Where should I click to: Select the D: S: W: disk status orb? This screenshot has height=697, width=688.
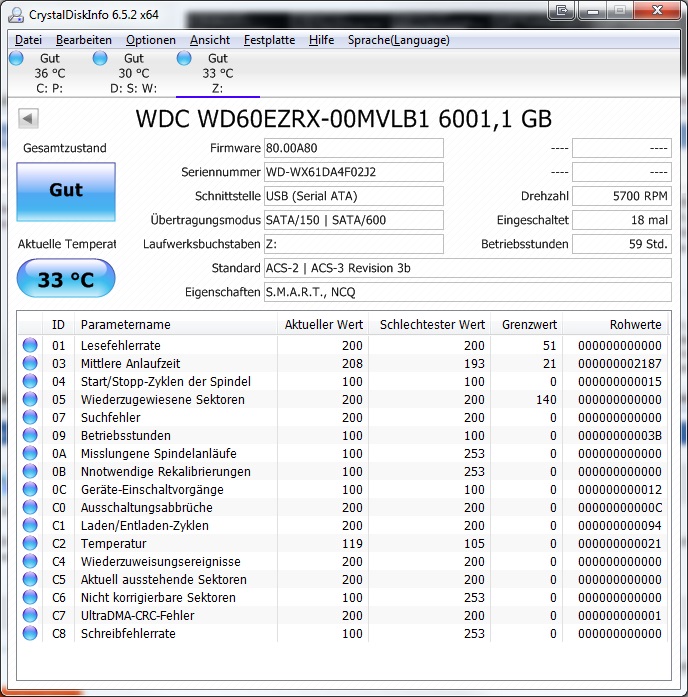[100, 58]
